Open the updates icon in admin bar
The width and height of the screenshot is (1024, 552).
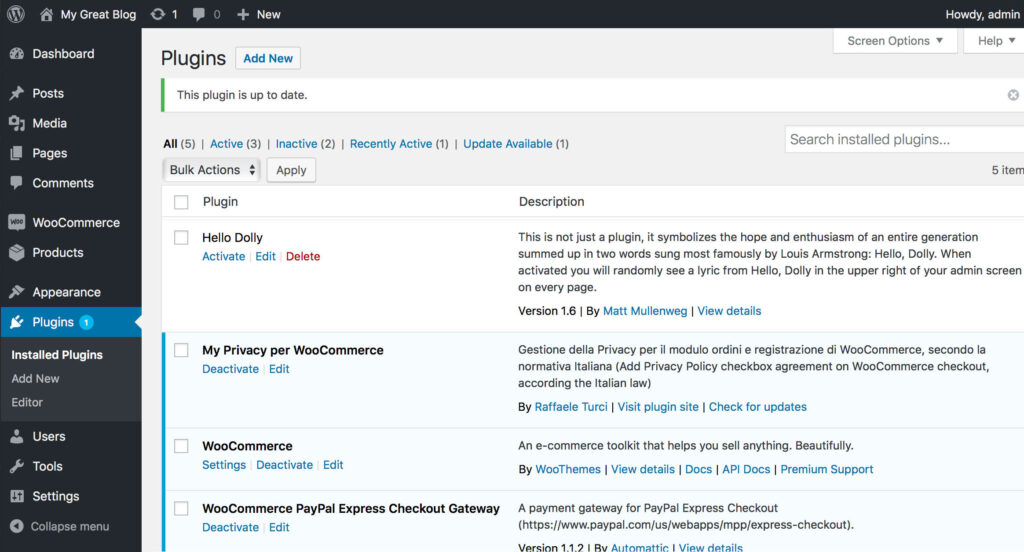coord(157,14)
